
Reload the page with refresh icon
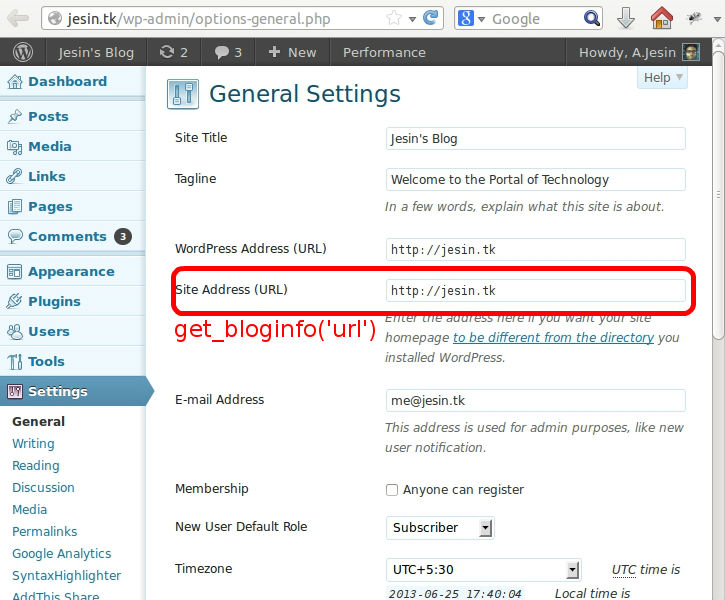430,18
